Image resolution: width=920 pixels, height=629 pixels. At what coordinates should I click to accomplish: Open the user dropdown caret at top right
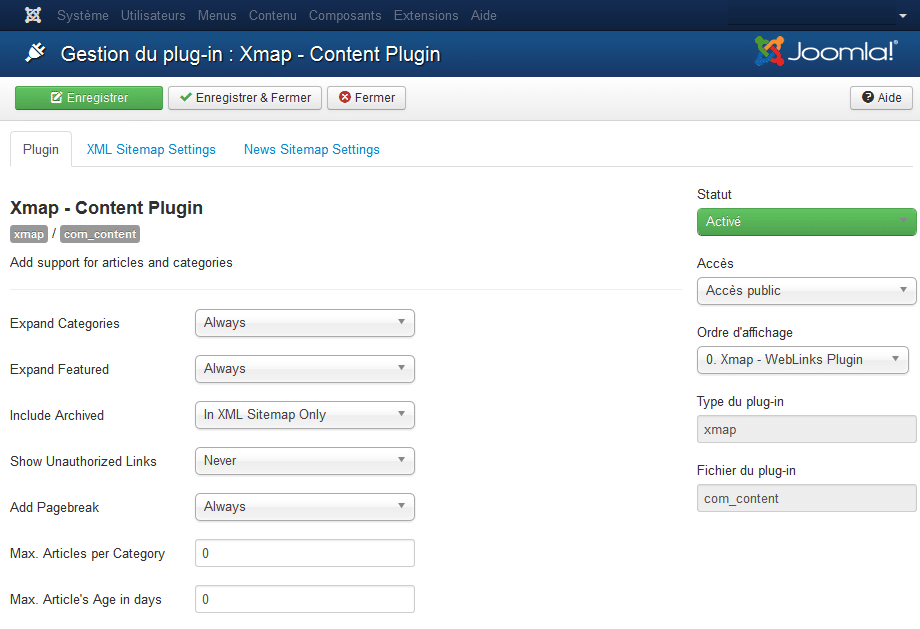[902, 16]
